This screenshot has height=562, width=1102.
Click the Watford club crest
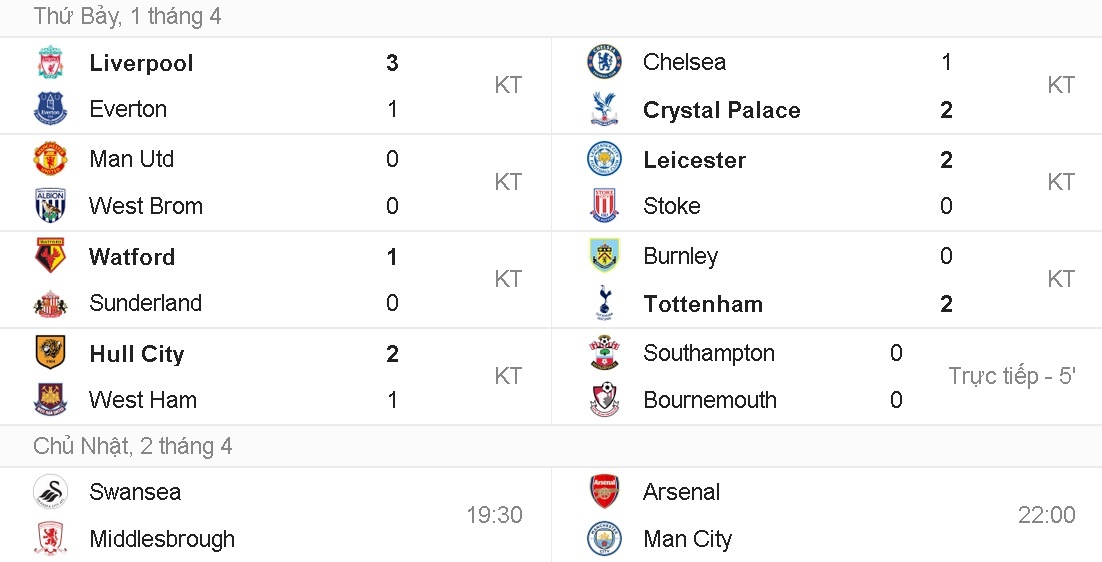[50, 257]
